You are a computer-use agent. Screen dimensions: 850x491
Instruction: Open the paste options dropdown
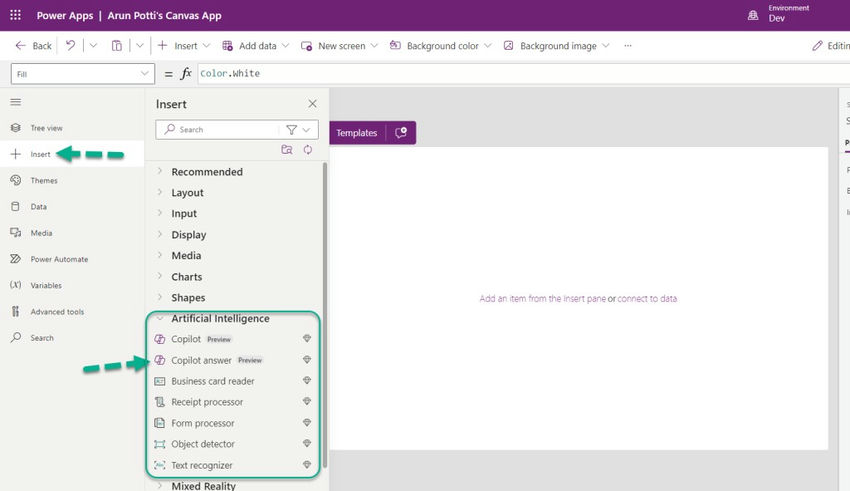click(x=140, y=46)
